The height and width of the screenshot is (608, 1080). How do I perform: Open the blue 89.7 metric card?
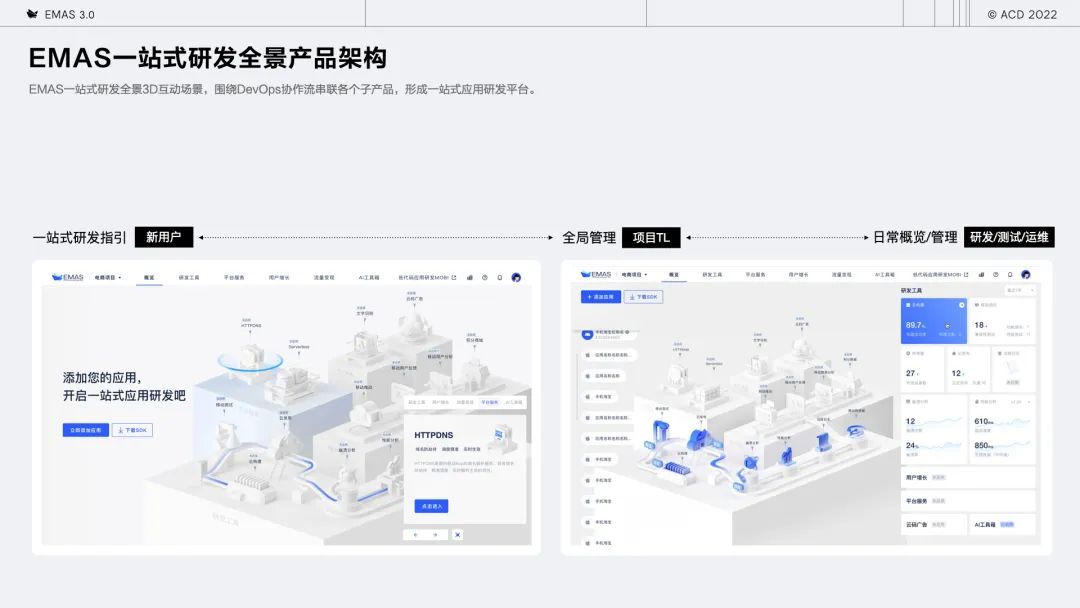(x=933, y=320)
